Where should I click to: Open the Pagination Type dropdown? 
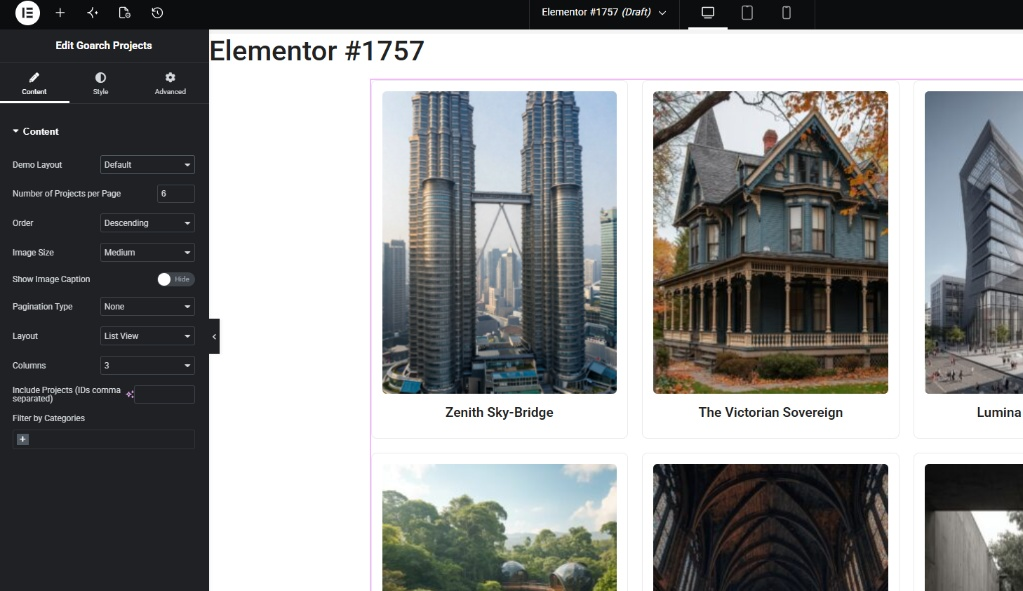click(147, 307)
